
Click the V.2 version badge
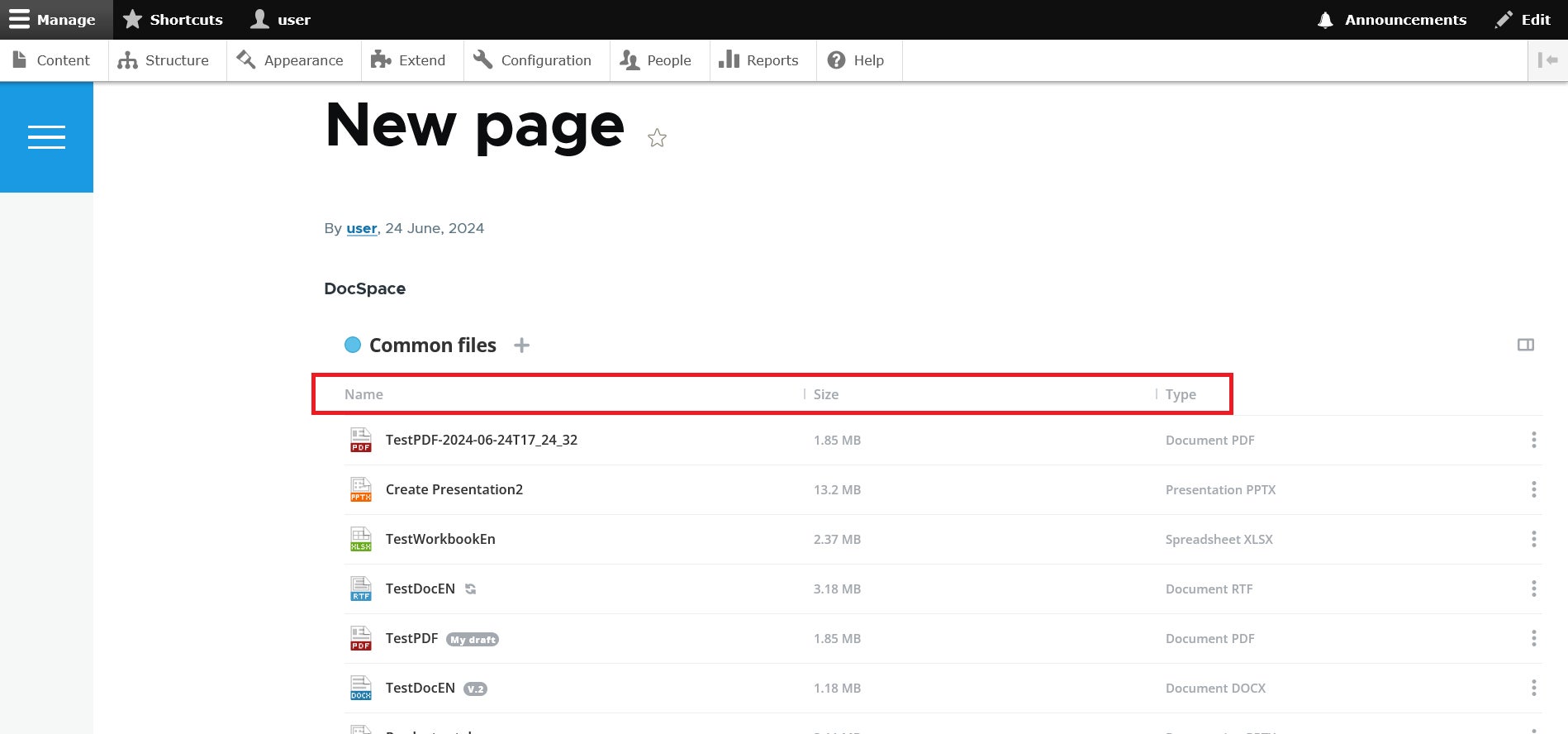click(475, 689)
